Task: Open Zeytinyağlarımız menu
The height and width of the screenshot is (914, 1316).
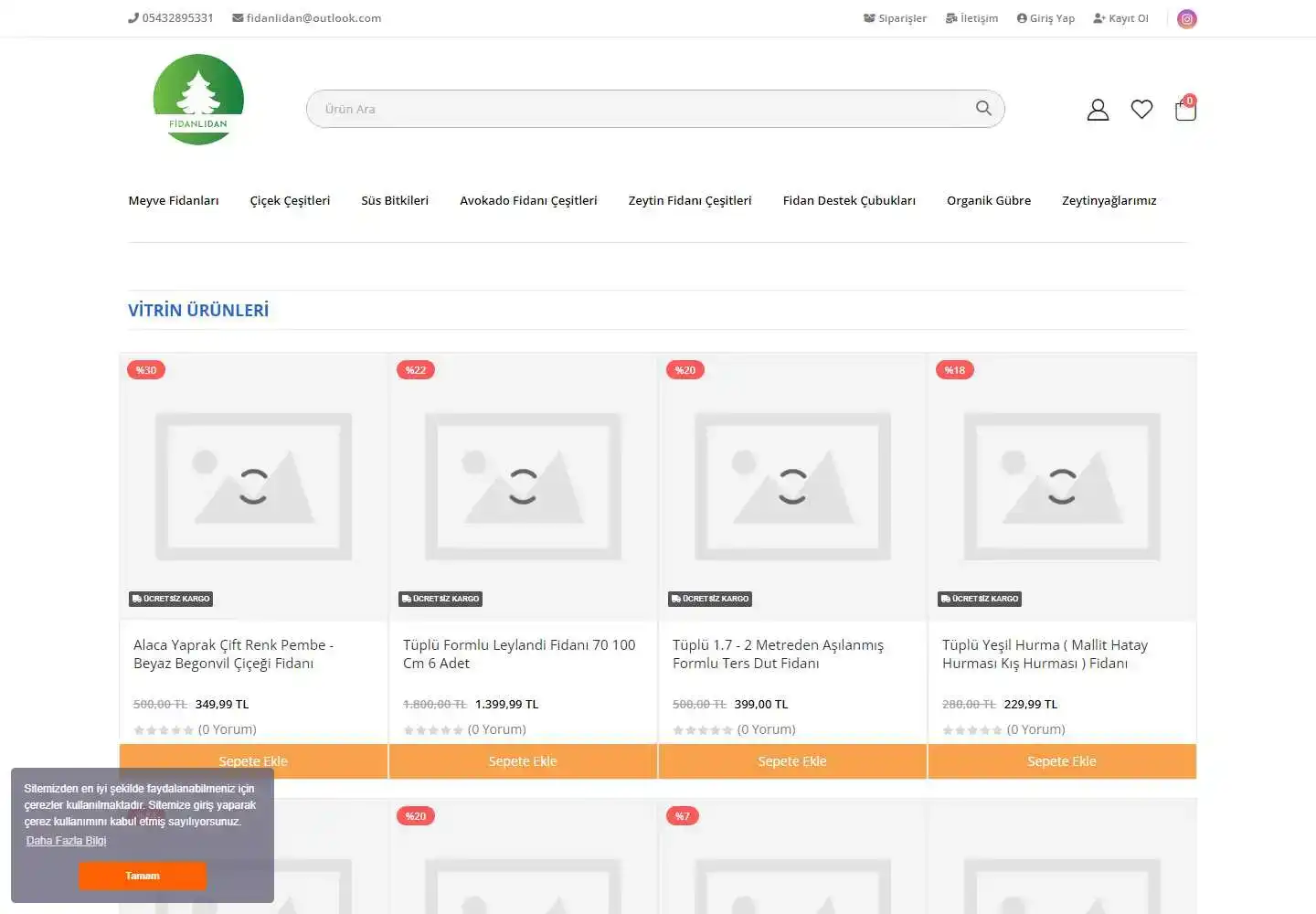Action: [1109, 200]
